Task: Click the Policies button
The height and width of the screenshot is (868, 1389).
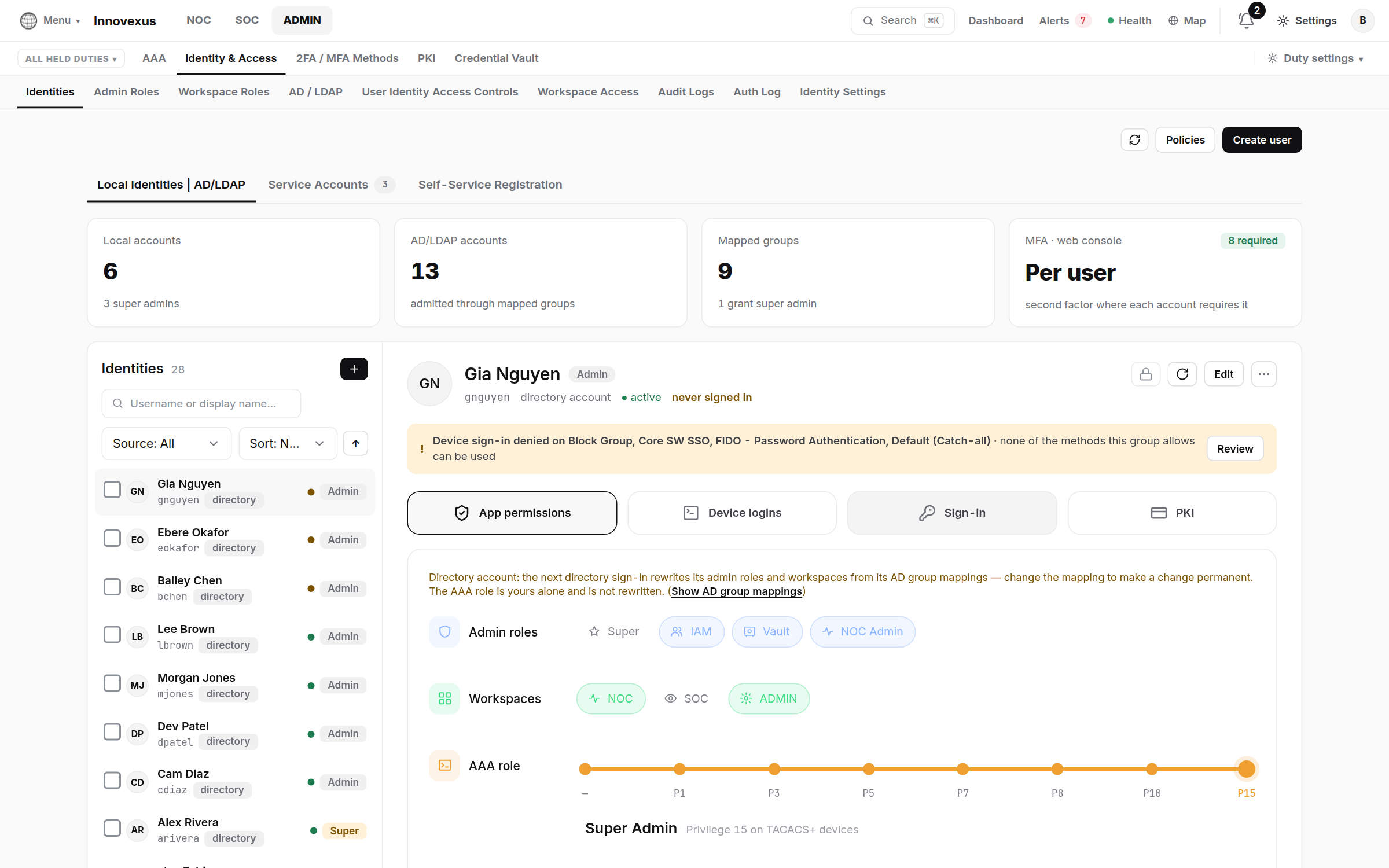Action: 1185,140
